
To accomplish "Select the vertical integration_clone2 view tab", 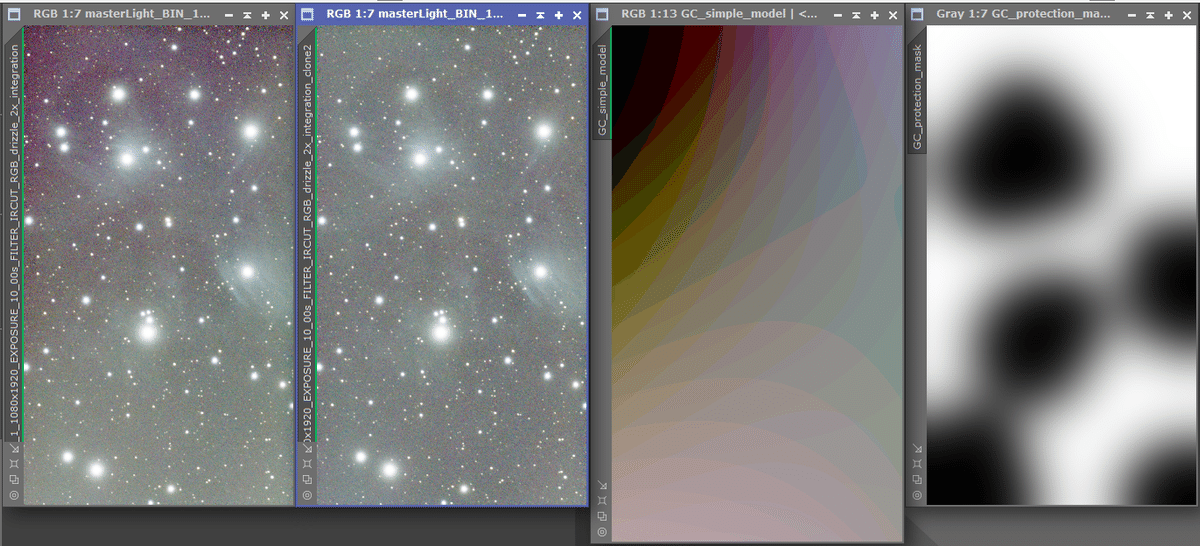I will point(306,235).
